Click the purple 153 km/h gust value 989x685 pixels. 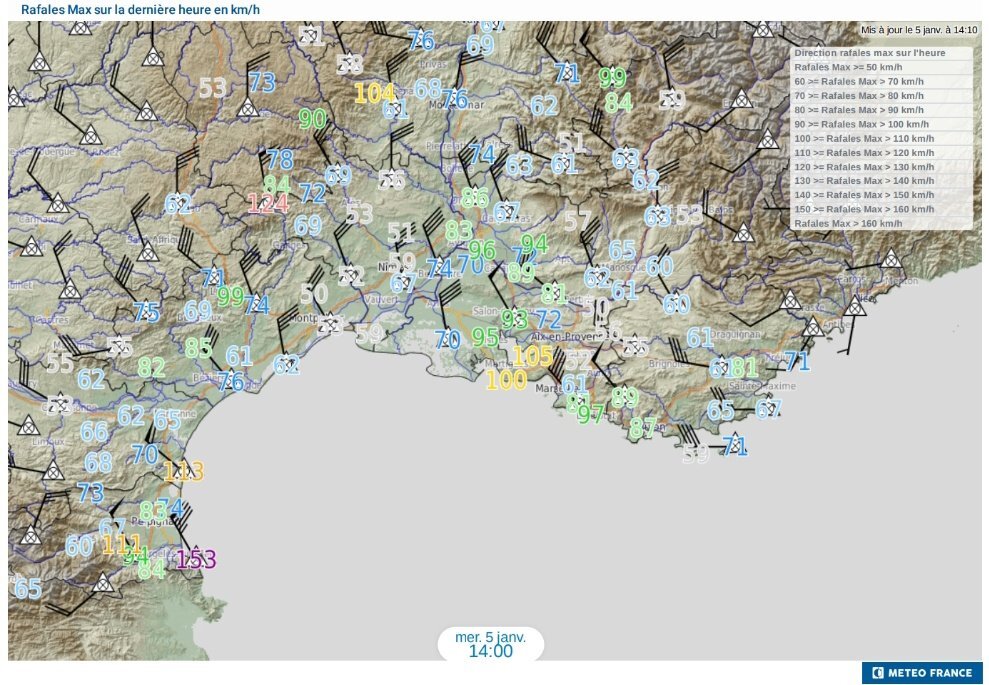point(196,560)
